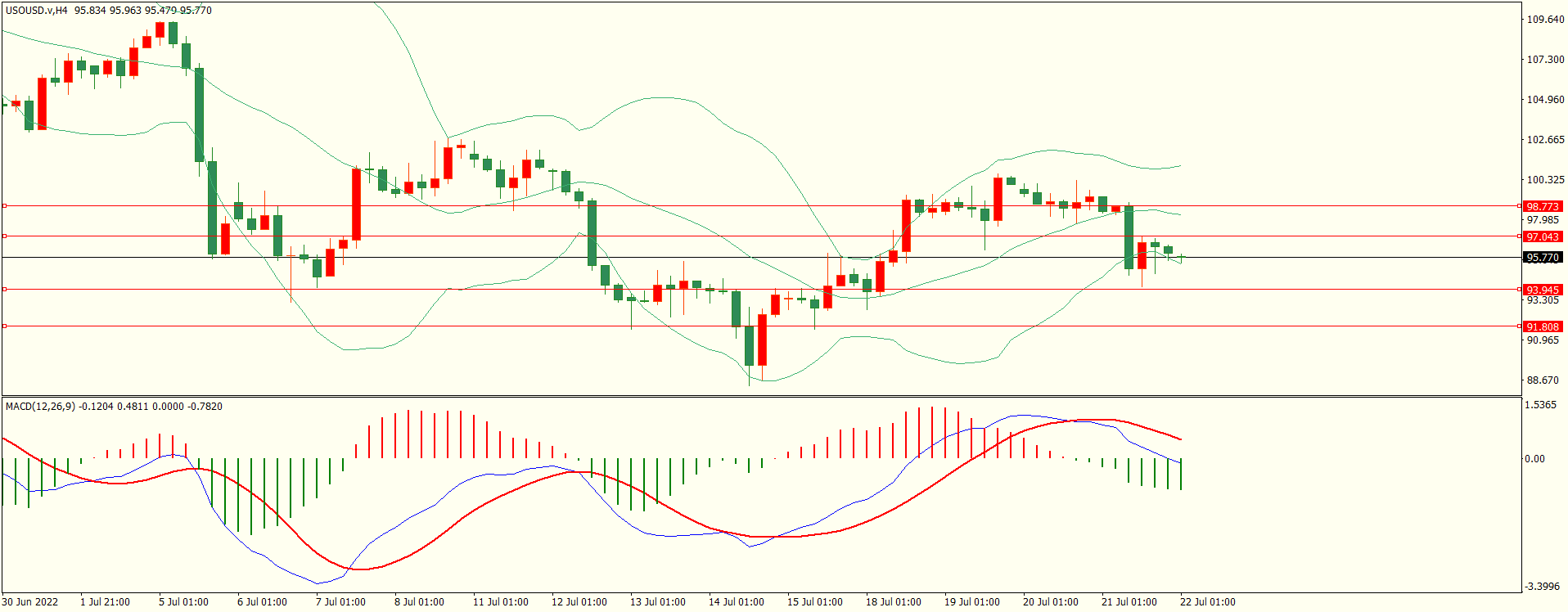Click the 7 Jul 01:00 time label
This screenshot has width=1568, height=612.
point(340,602)
